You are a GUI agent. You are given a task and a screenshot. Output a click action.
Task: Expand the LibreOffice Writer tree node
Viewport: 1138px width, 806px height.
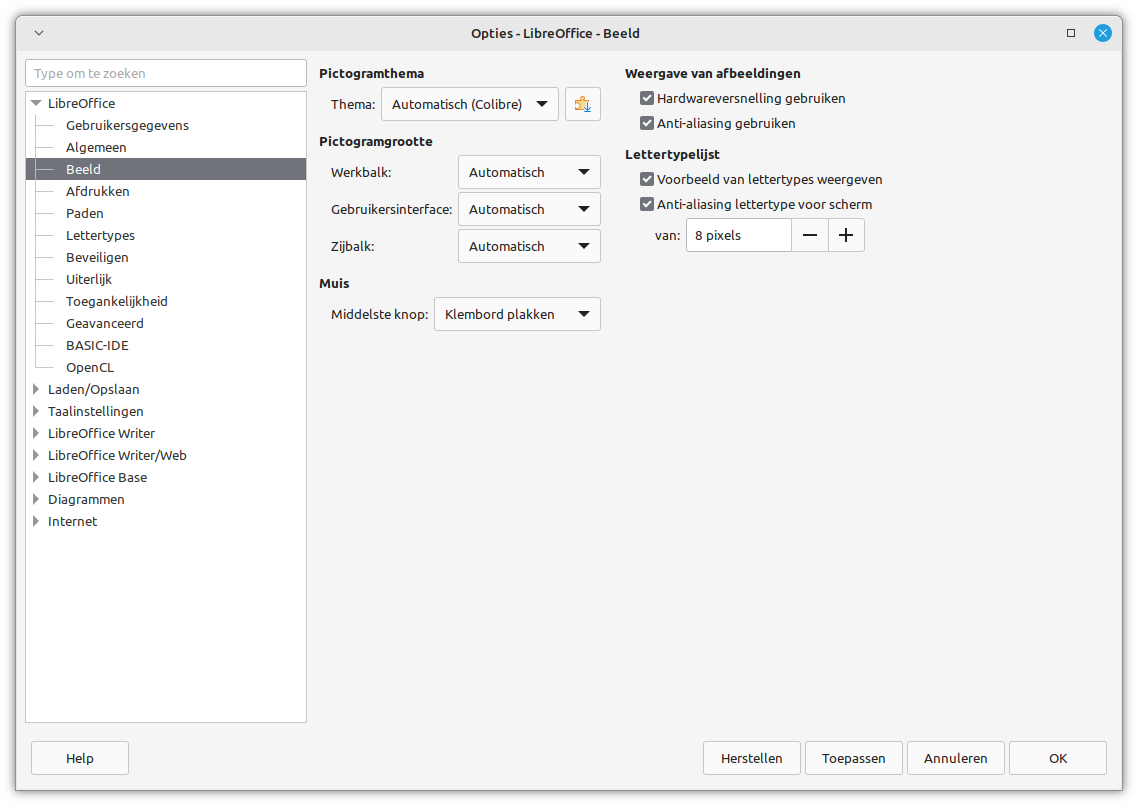pyautogui.click(x=36, y=433)
